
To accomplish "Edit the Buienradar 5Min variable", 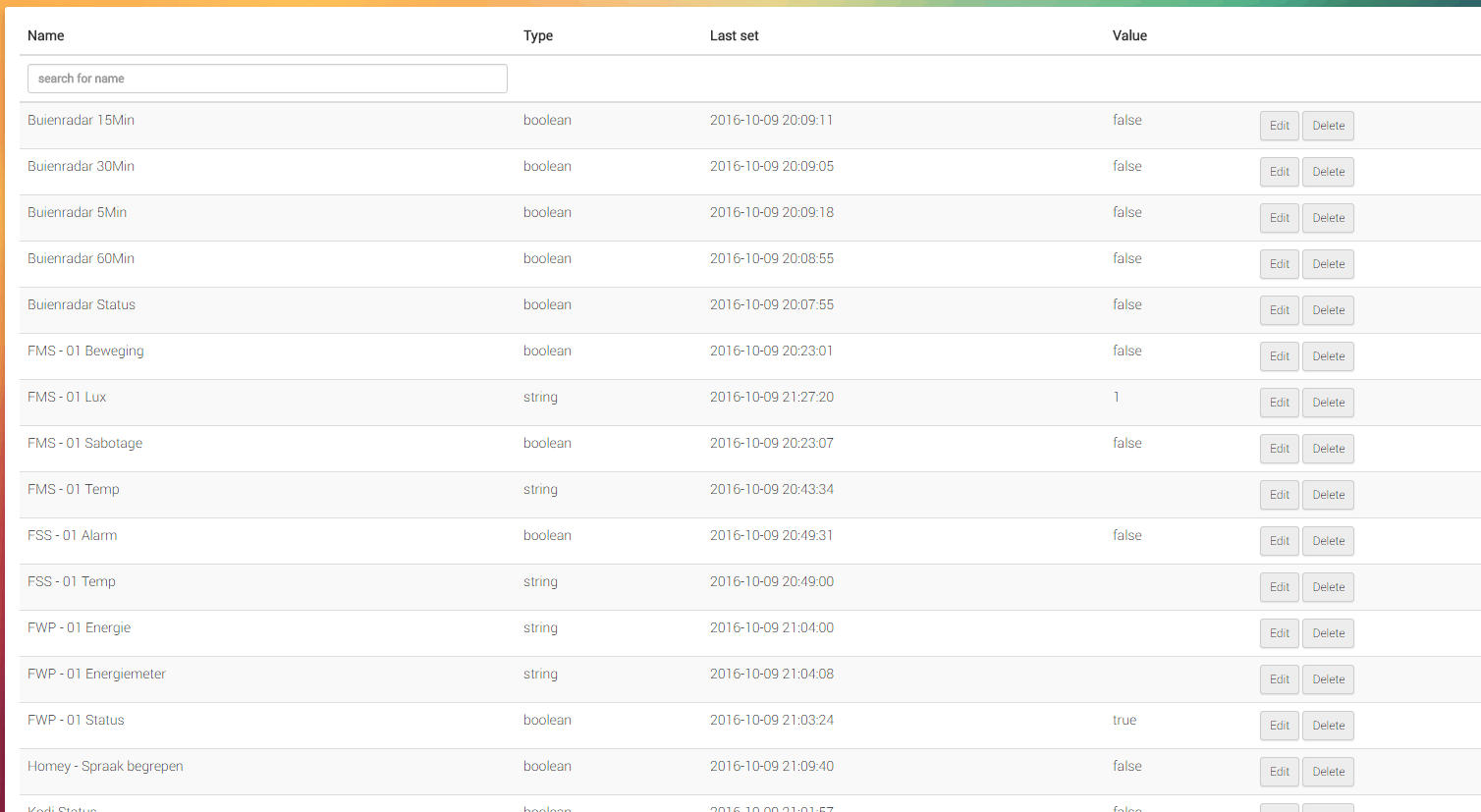I will (1280, 218).
